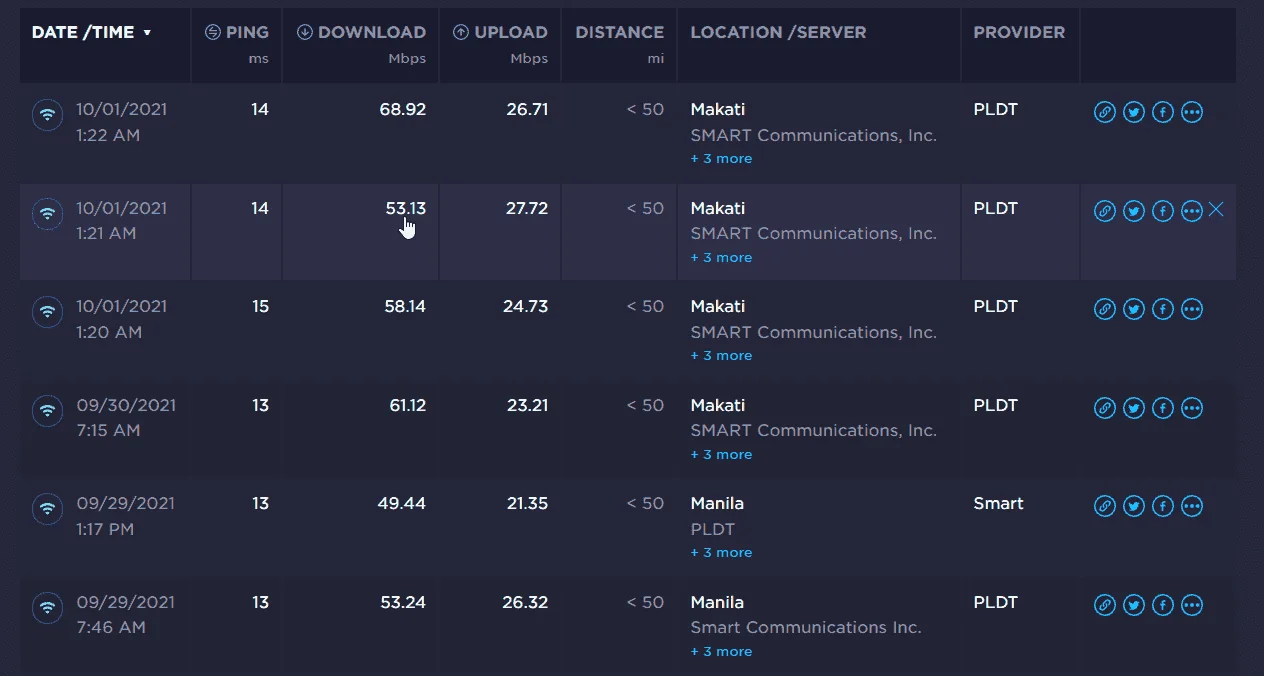Click Wi-Fi icon of 1:22 AM row

click(47, 115)
